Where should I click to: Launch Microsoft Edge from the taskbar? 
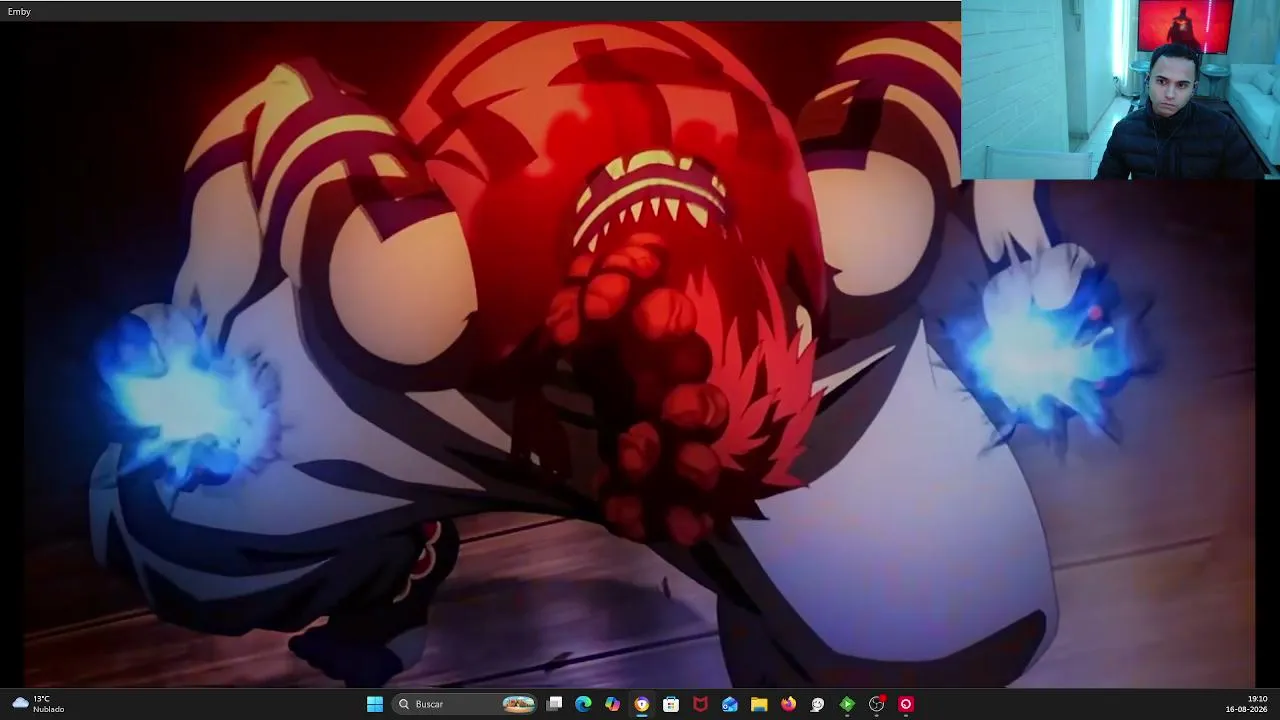click(x=584, y=704)
